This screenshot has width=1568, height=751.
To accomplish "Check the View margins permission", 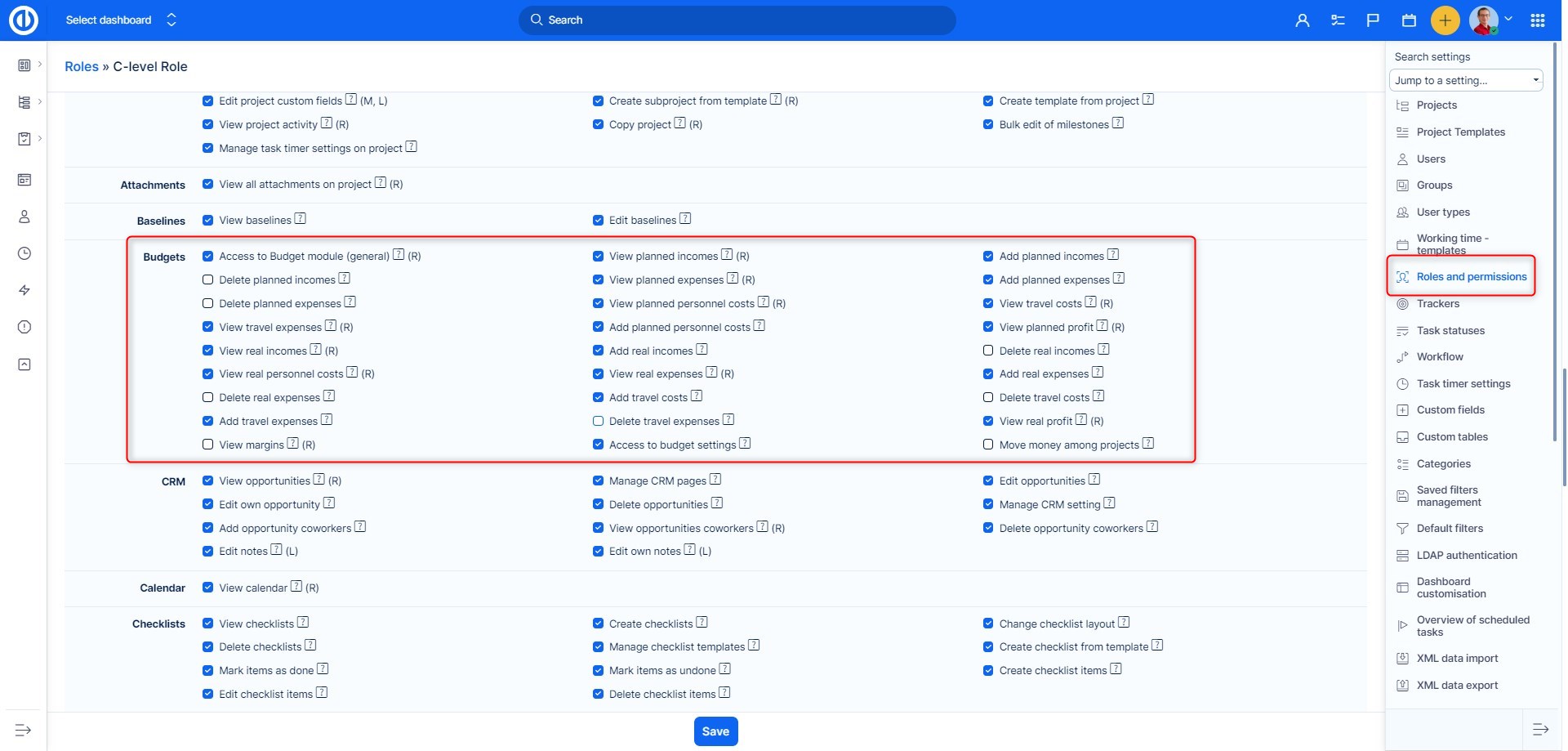I will pyautogui.click(x=208, y=445).
